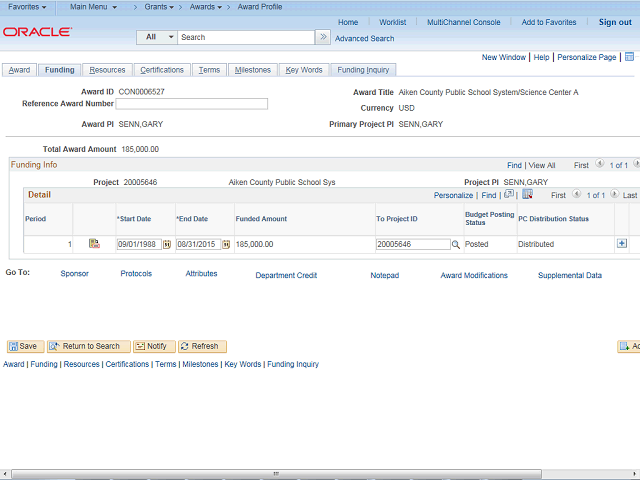
Task: Click Return to Search button
Action: coord(89,346)
